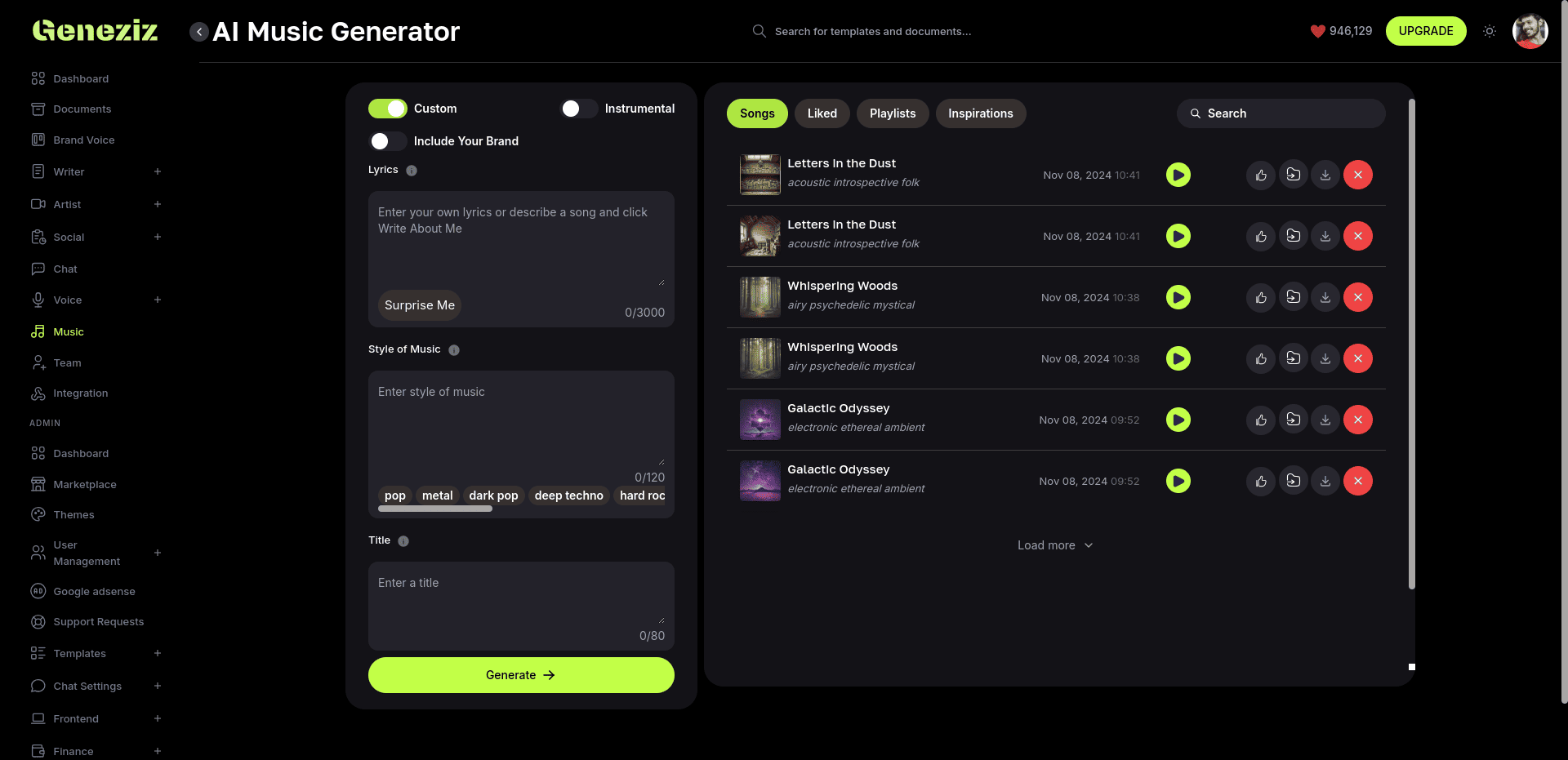Image resolution: width=1568 pixels, height=760 pixels.
Task: Toggle Include Your Brand on
Action: pyautogui.click(x=388, y=141)
